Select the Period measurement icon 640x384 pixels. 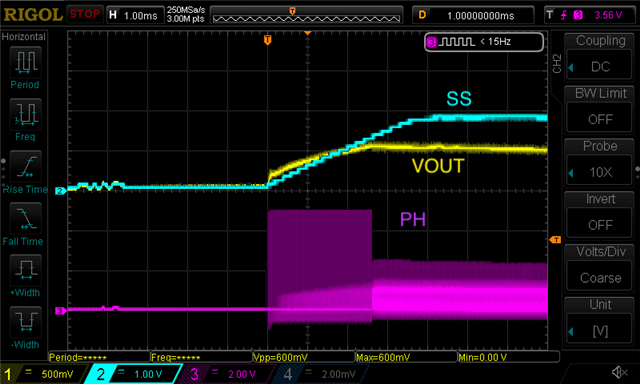[25, 62]
